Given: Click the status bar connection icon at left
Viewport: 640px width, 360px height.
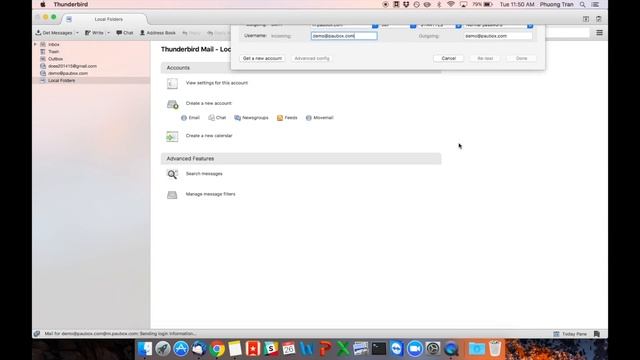Looking at the screenshot, I should pyautogui.click(x=37, y=334).
